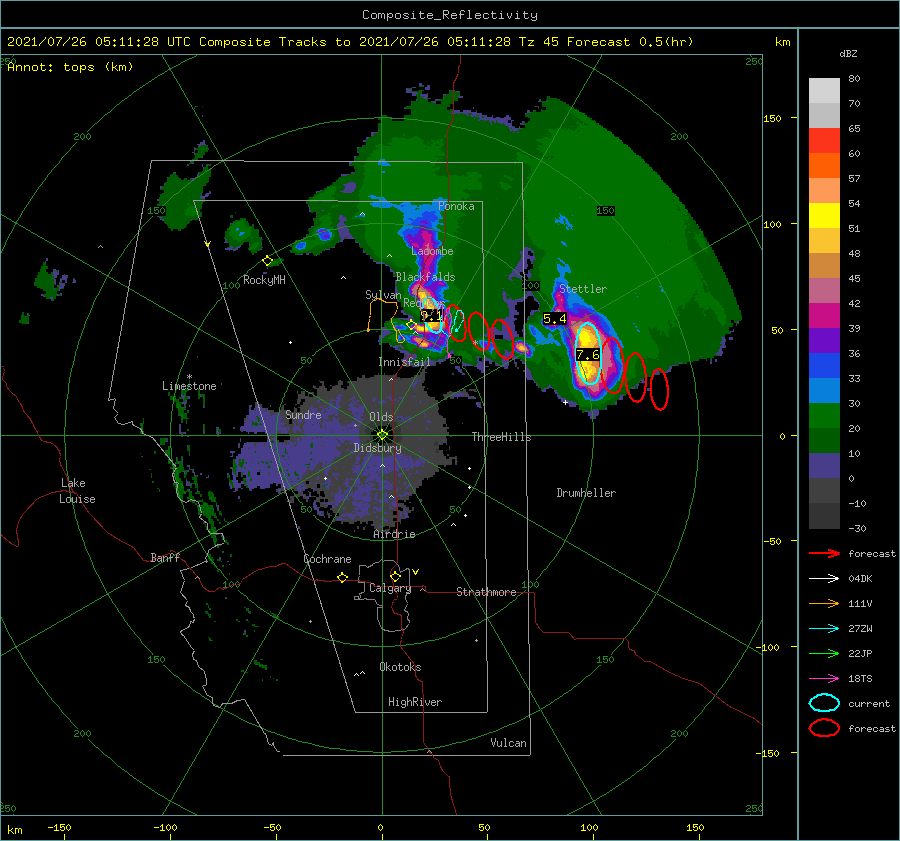Click the -150 tick on bottom axis
Screen dimensions: 900x841
click(x=59, y=827)
